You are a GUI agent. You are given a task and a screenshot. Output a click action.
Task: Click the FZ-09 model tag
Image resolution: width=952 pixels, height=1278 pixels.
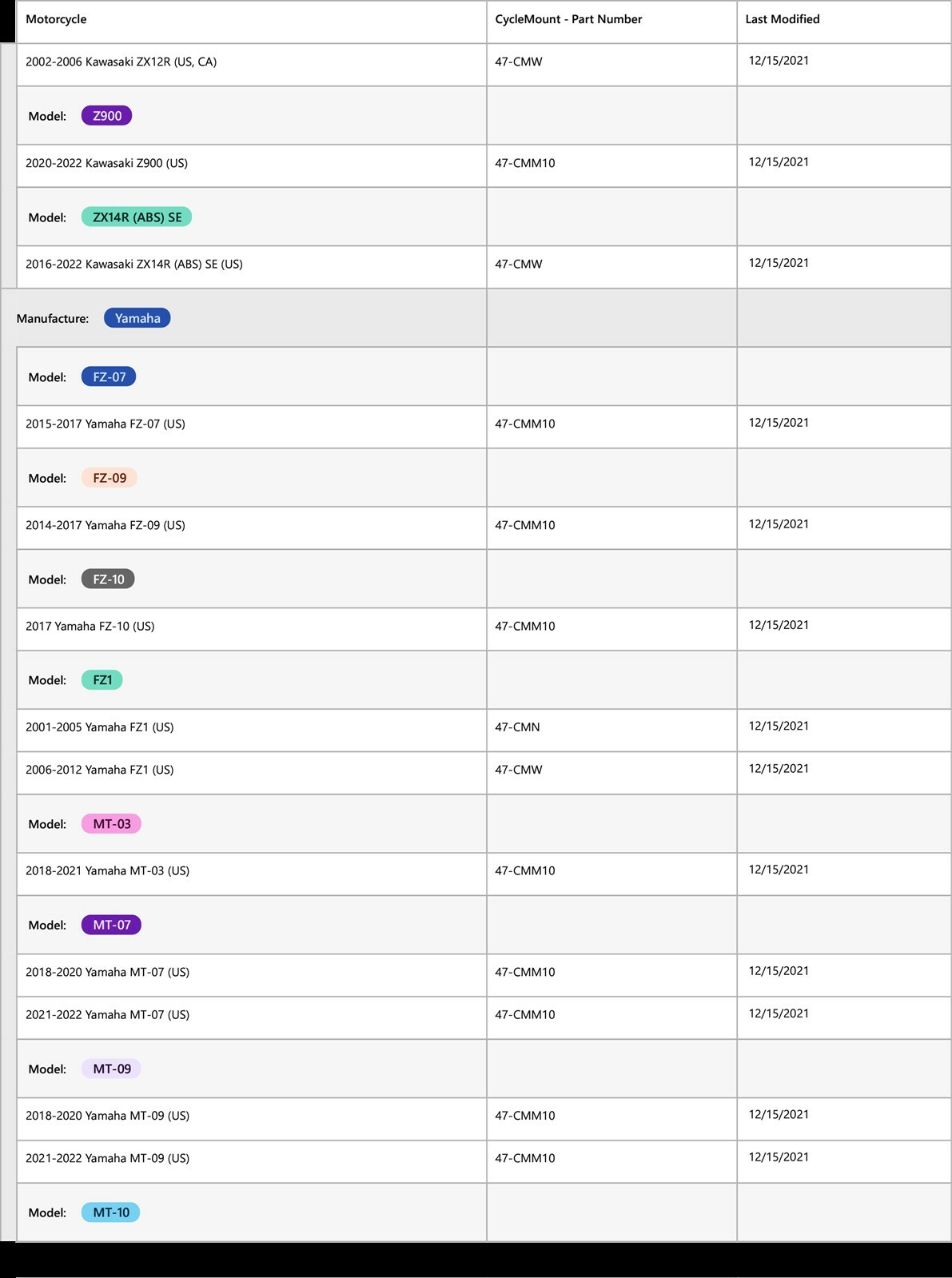pos(110,478)
